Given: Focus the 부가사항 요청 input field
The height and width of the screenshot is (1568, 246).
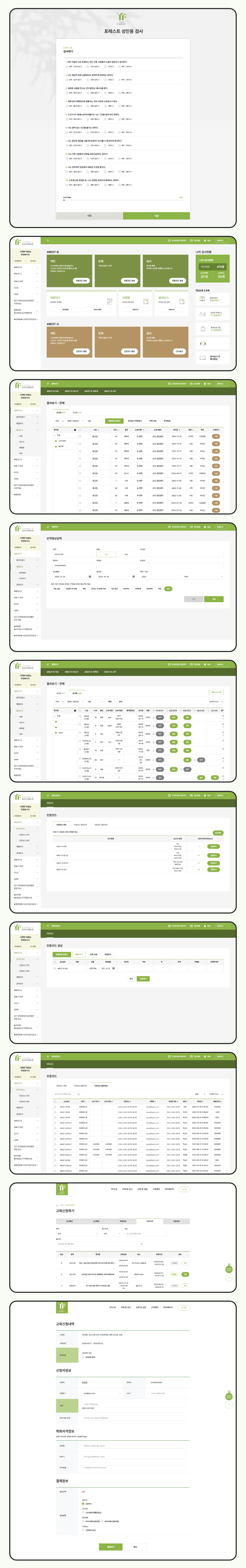Looking at the screenshot, I should (134, 1418).
